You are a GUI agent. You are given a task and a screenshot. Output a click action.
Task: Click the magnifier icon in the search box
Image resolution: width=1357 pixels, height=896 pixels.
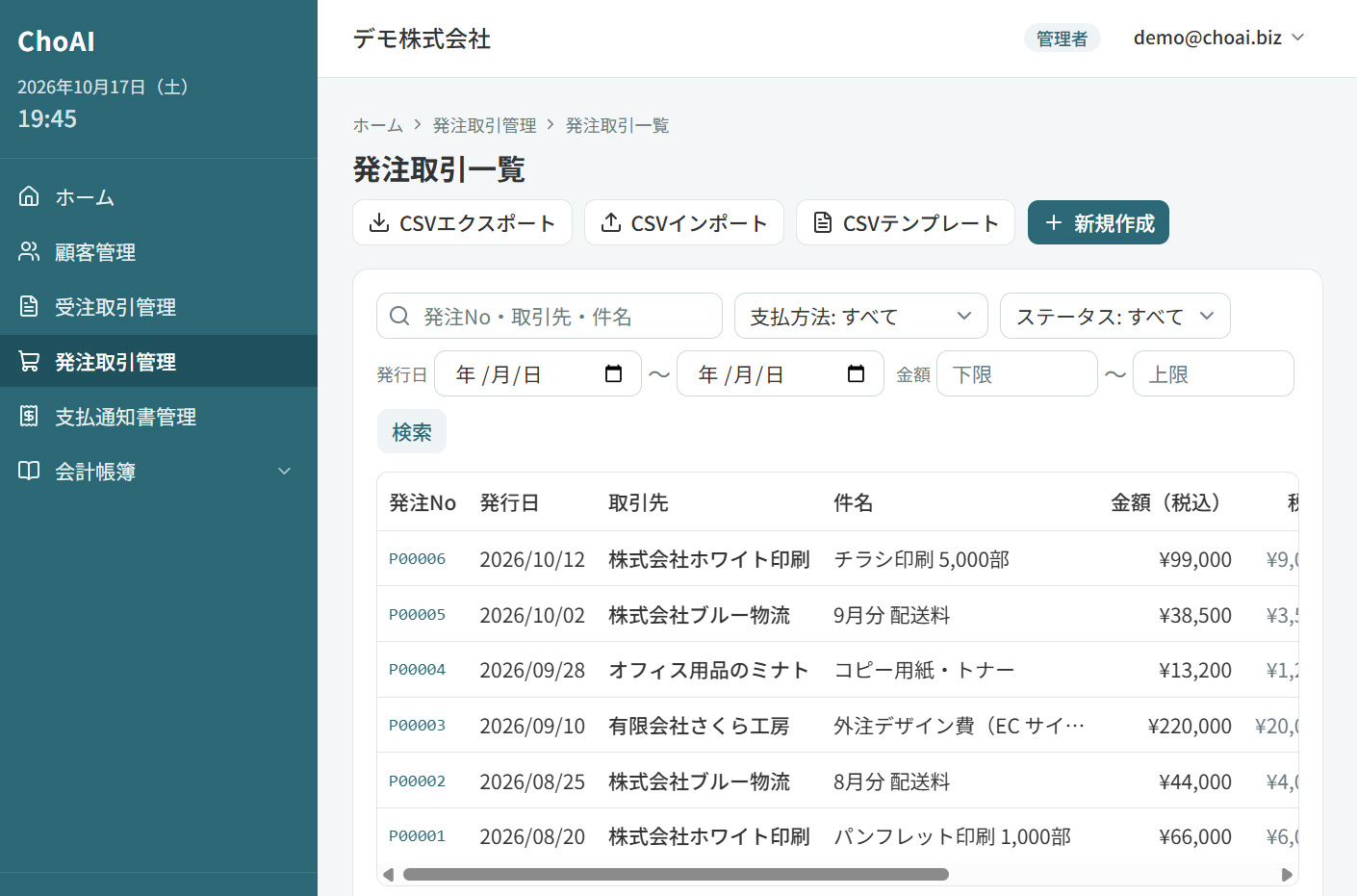point(399,316)
